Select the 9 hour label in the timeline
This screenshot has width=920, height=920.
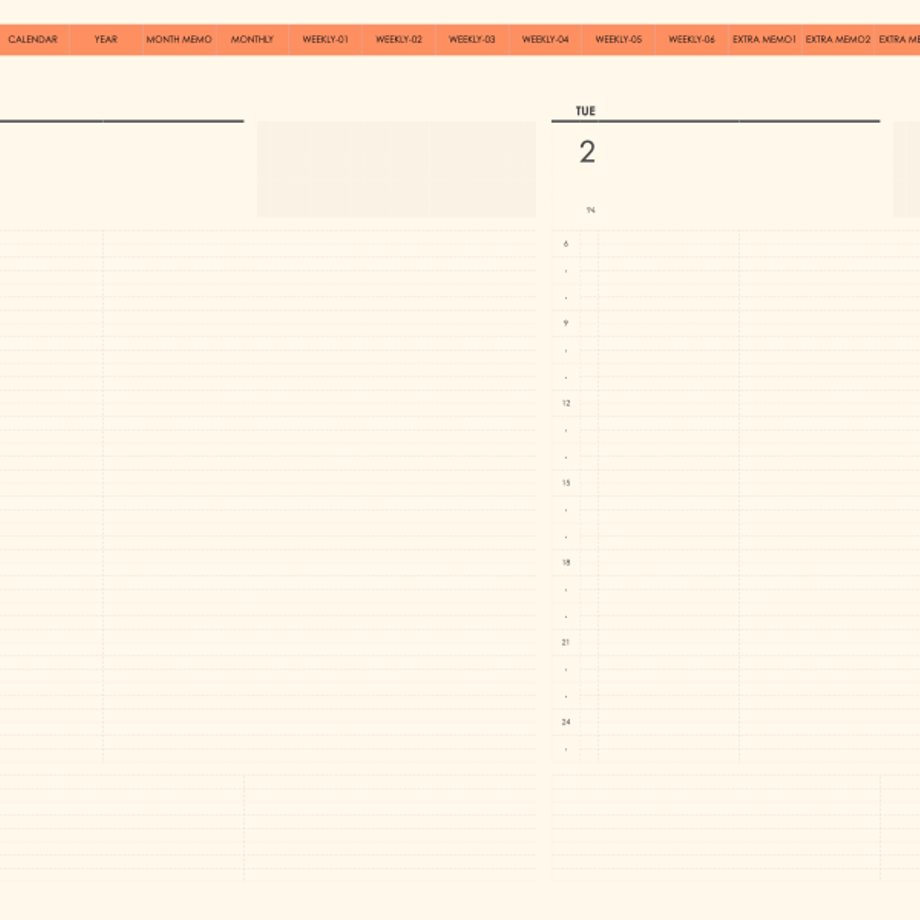tap(566, 323)
